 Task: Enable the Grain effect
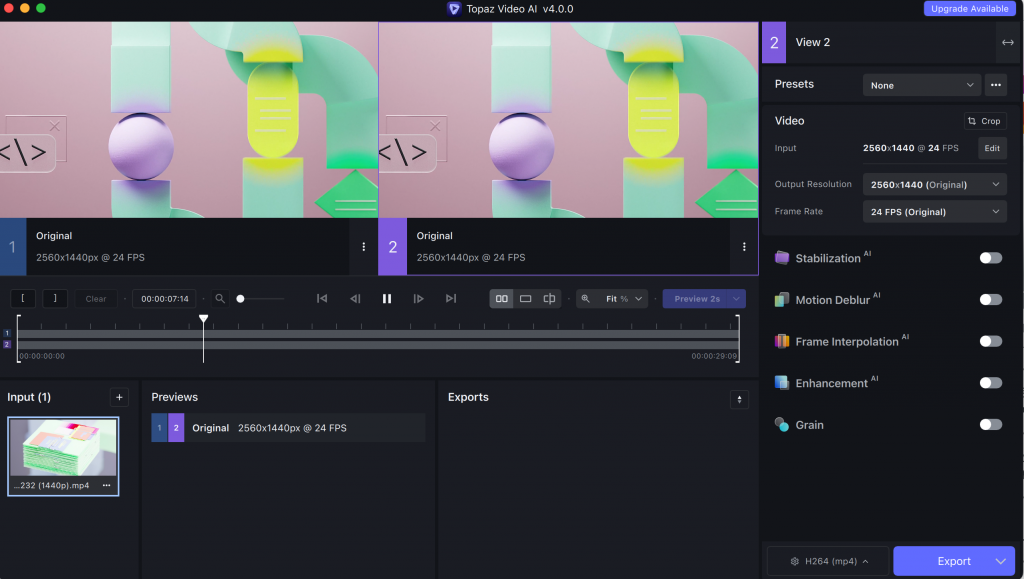click(990, 424)
